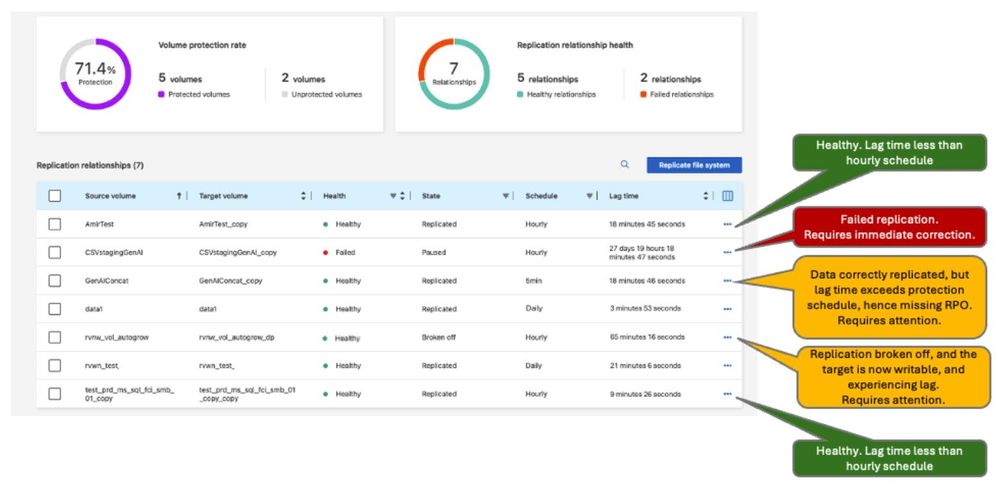Click the 7 Relationships donut chart
998x488 pixels.
click(453, 74)
